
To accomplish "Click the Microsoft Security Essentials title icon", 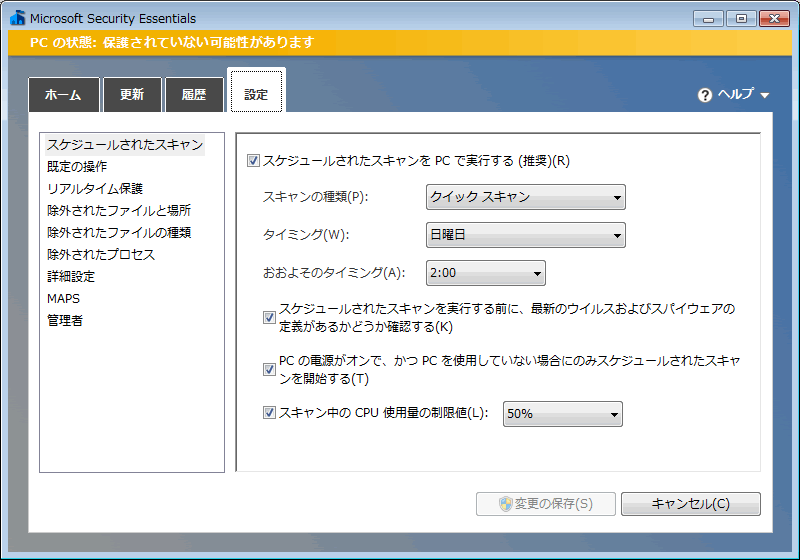I will tap(17, 18).
